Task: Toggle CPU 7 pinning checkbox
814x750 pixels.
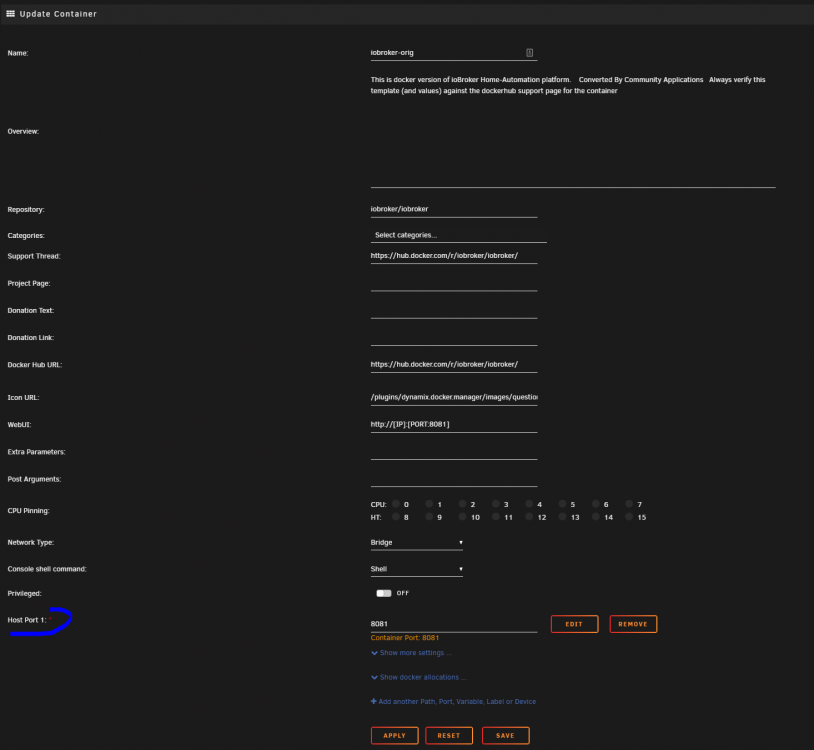Action: click(x=629, y=504)
